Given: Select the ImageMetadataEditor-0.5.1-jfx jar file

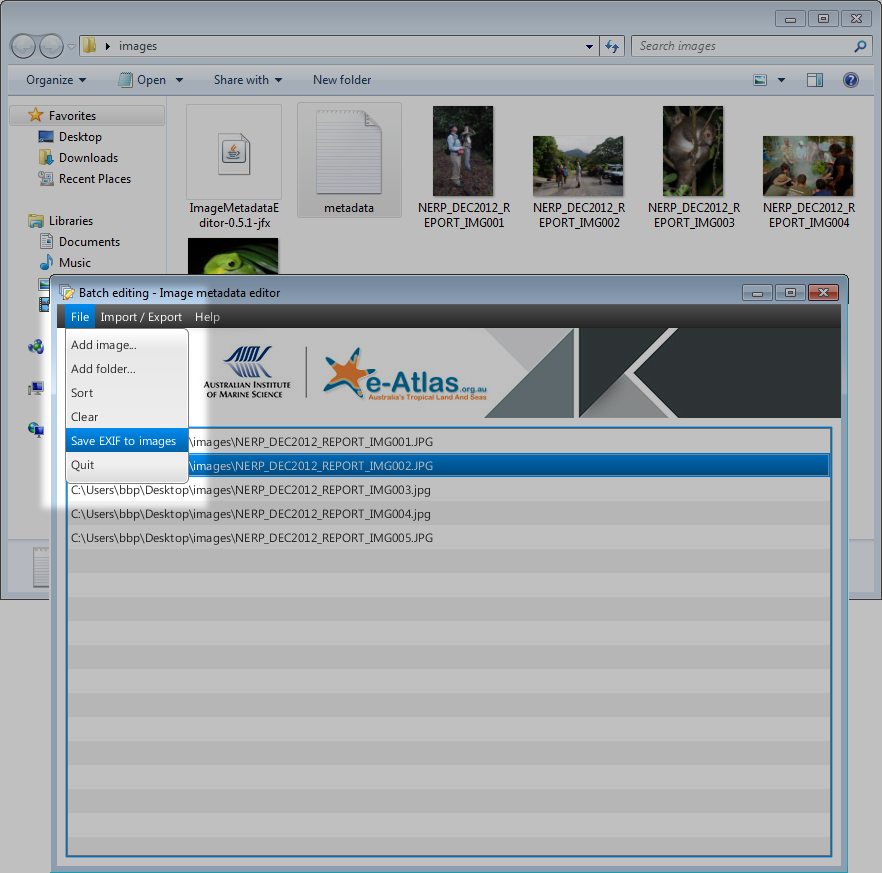Looking at the screenshot, I should [x=234, y=166].
